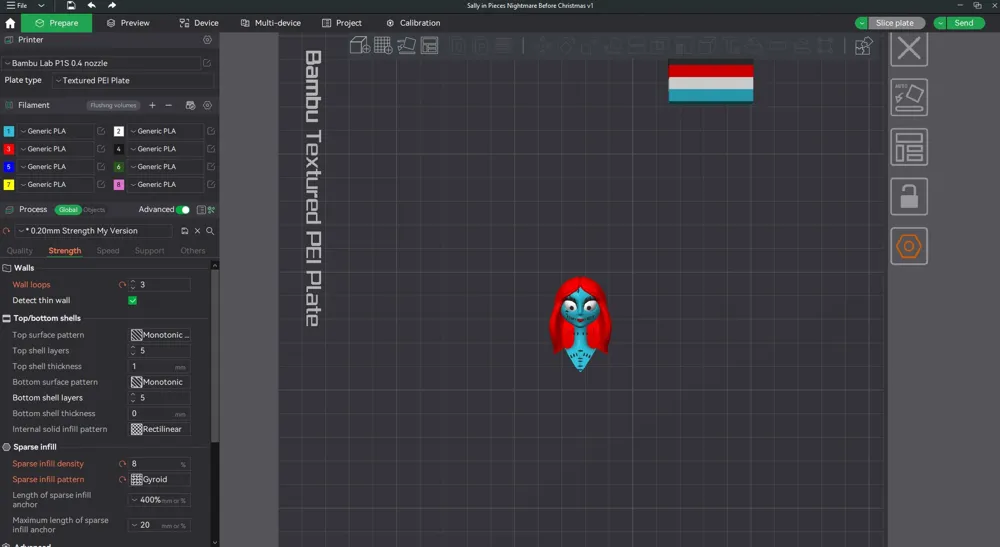Uncheck the Detect thin wall checkbox
Viewport: 1000px width, 547px height.
133,300
